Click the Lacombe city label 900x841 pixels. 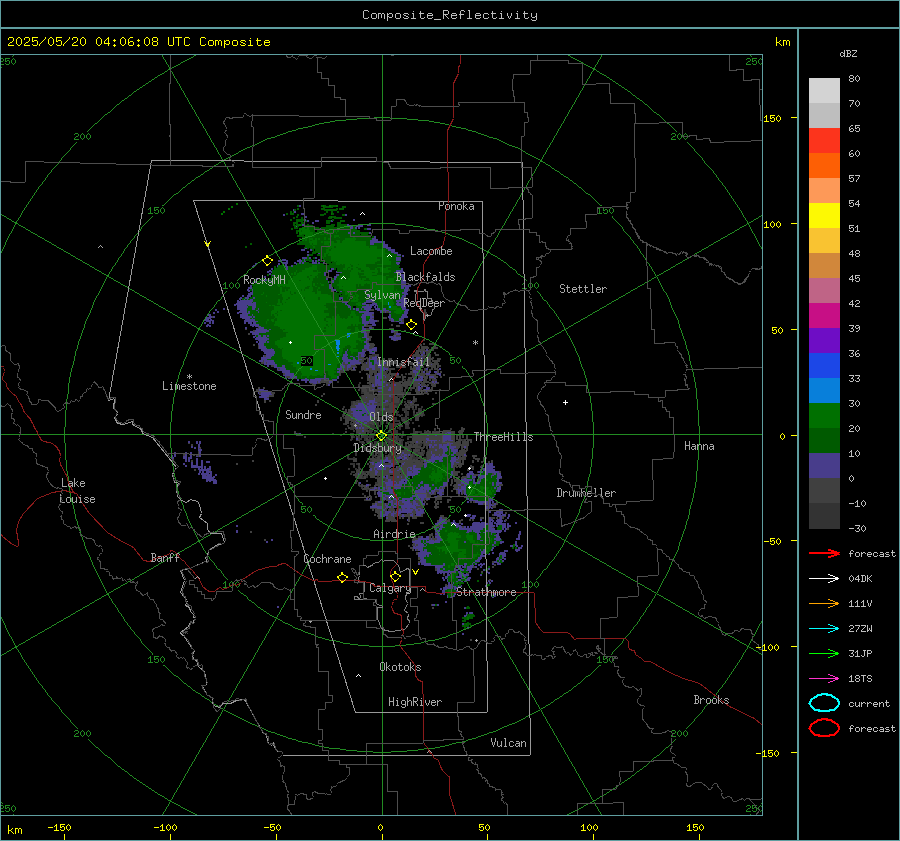click(x=431, y=251)
